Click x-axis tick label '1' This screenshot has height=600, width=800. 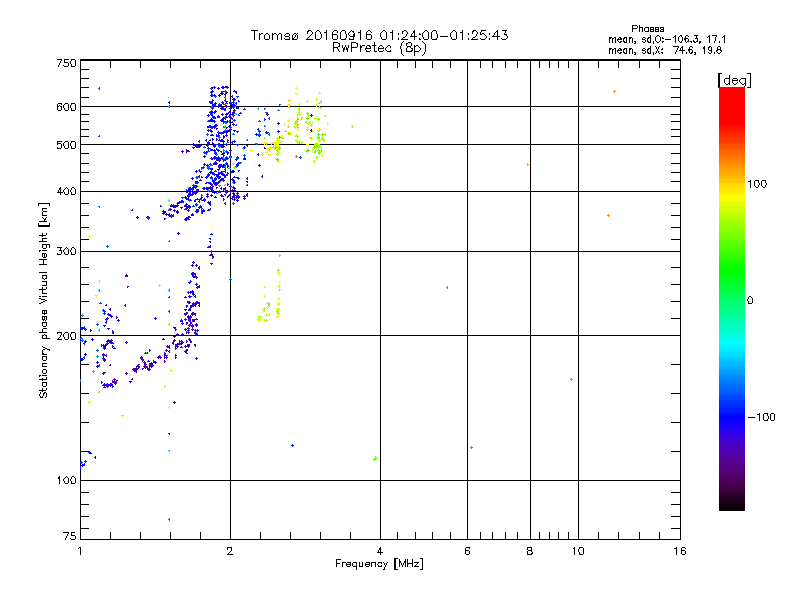(x=80, y=551)
